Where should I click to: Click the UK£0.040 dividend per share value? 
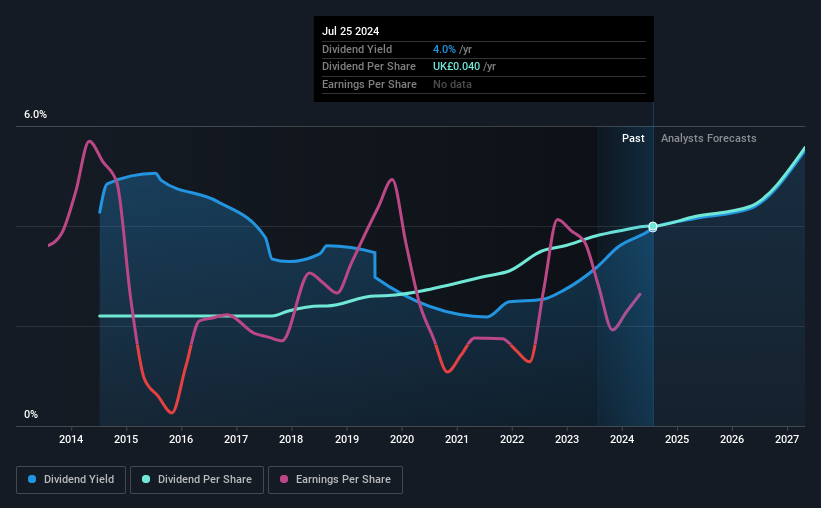pos(456,67)
